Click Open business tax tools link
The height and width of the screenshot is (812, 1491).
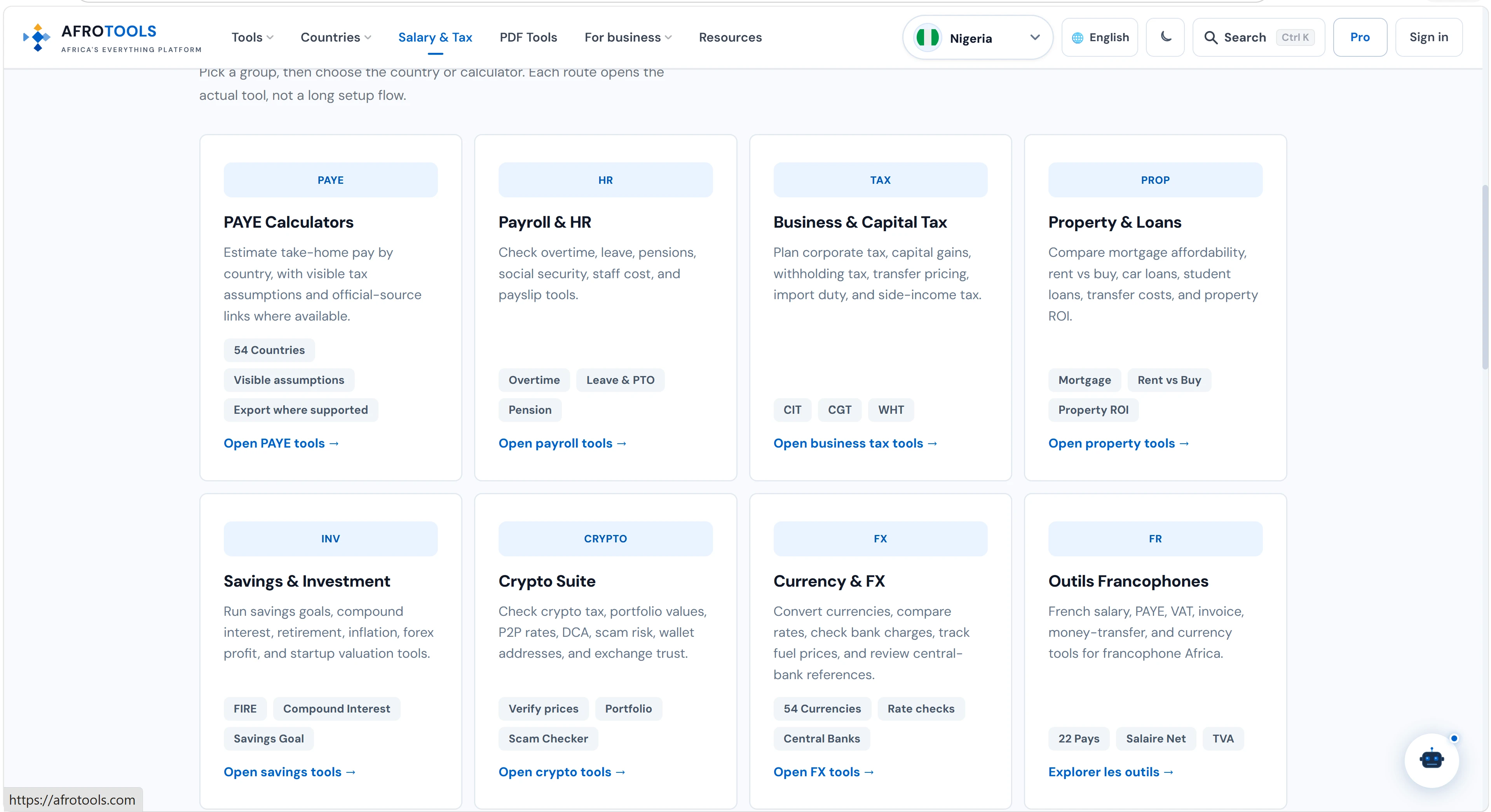point(856,443)
